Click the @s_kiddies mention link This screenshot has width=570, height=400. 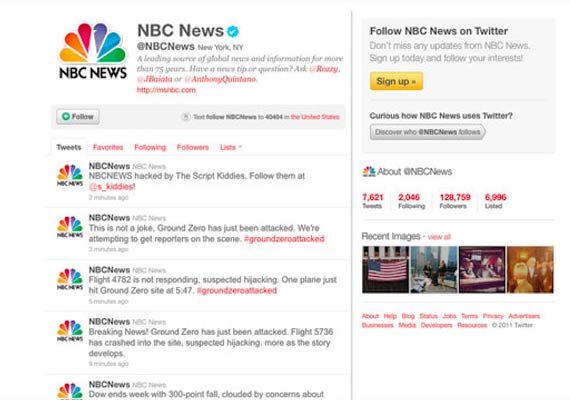112,187
